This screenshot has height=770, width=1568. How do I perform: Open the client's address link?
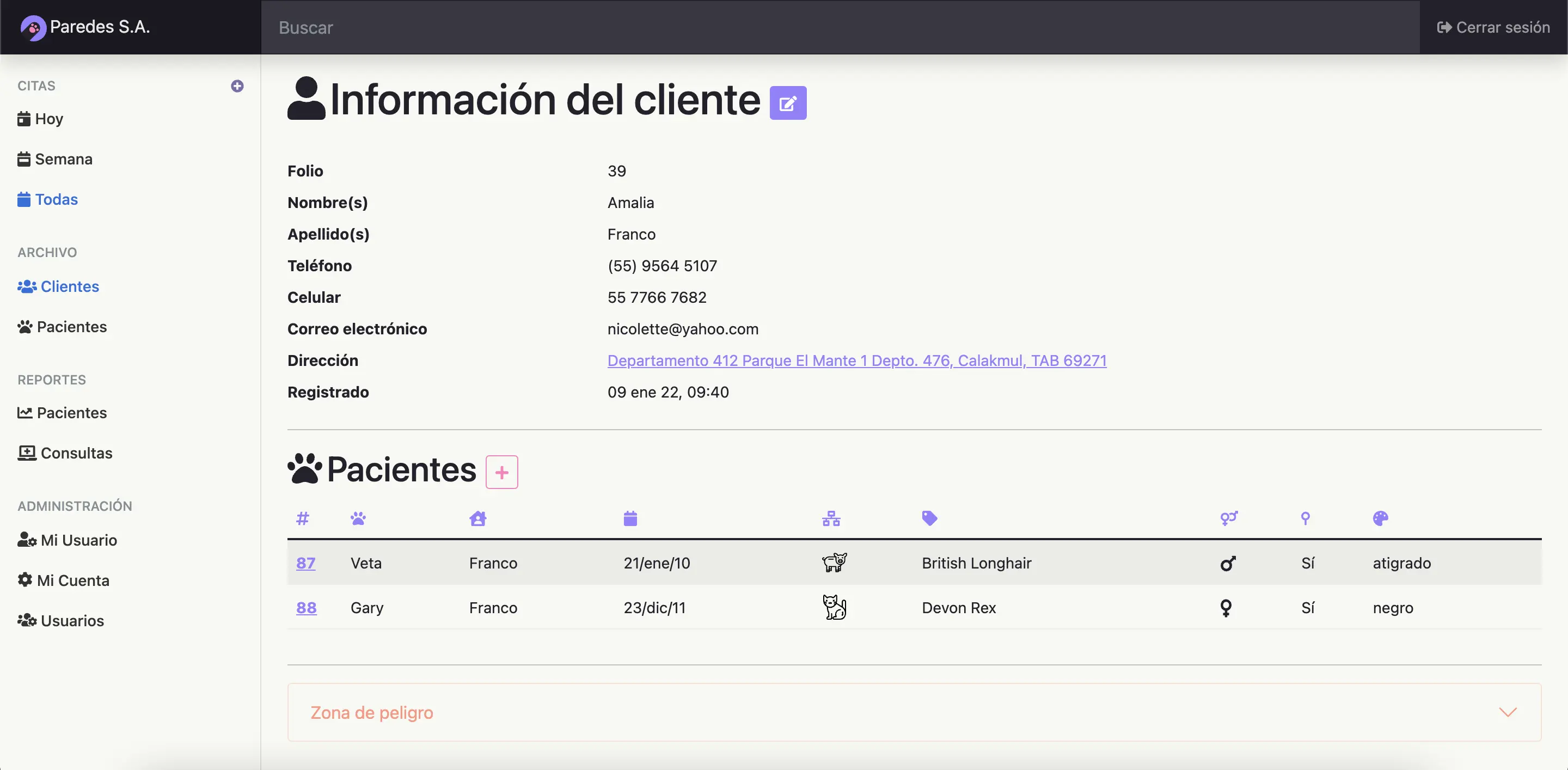click(856, 360)
